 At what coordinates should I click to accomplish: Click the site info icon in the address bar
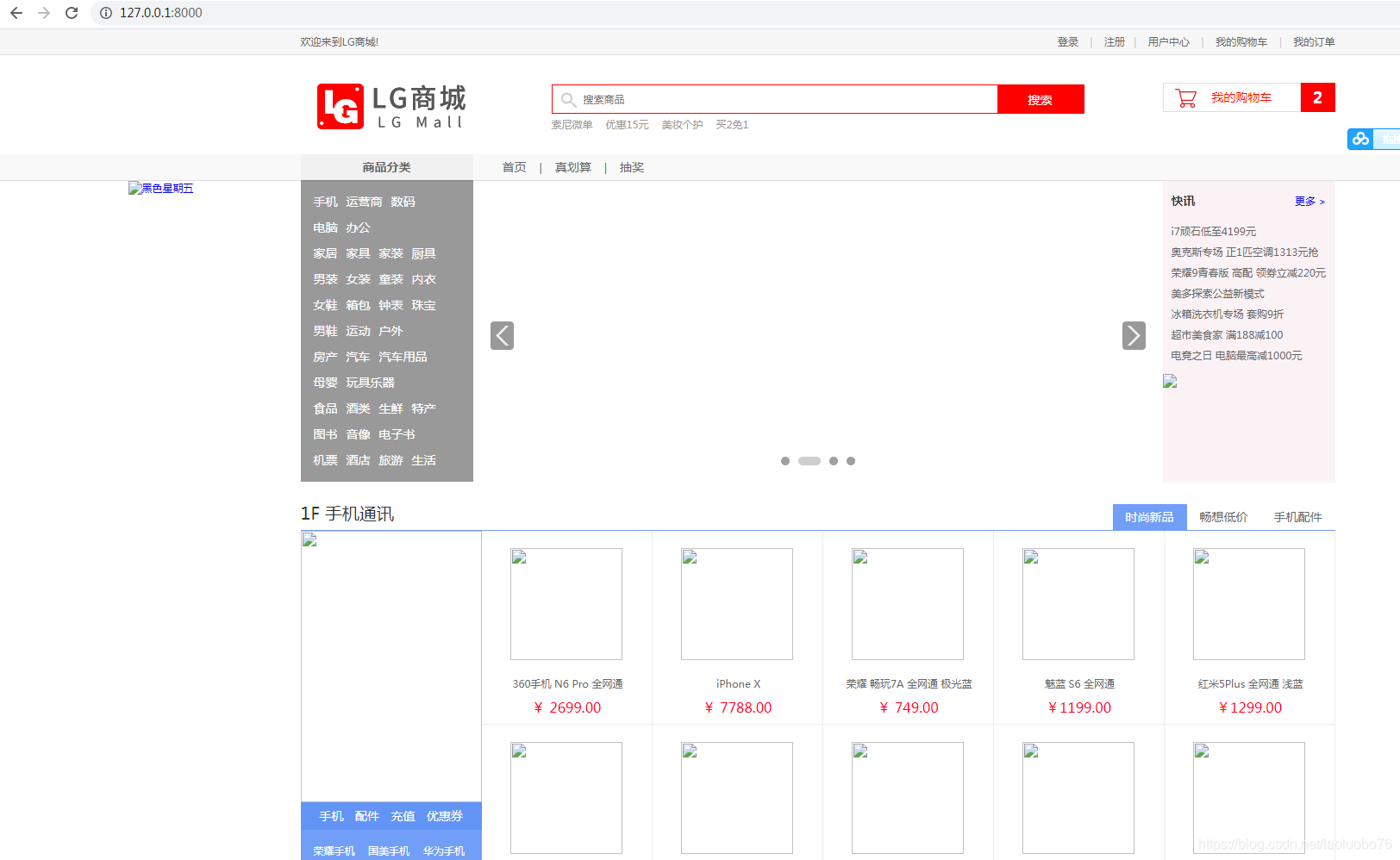105,13
